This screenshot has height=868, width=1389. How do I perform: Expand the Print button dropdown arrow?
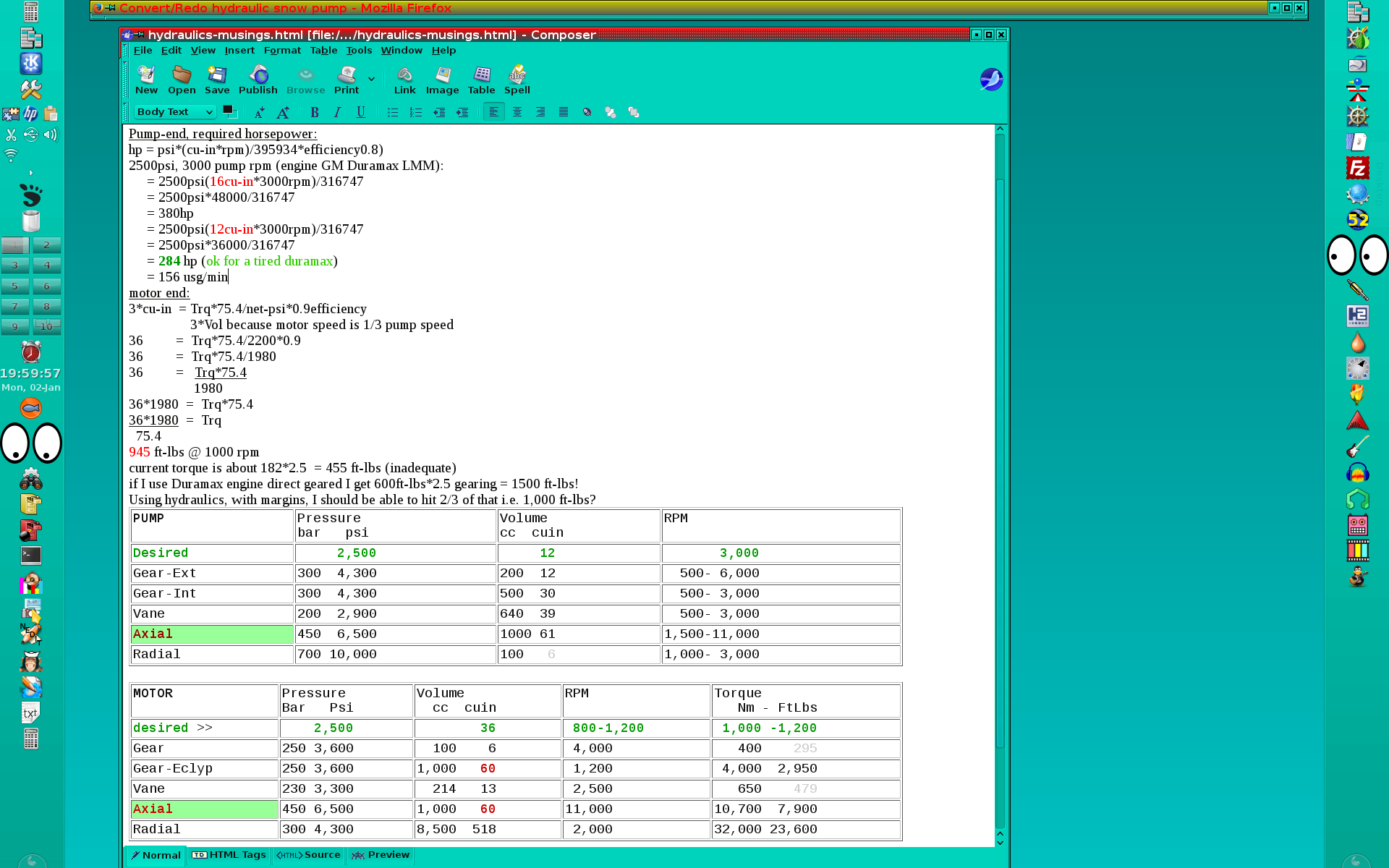(x=371, y=79)
